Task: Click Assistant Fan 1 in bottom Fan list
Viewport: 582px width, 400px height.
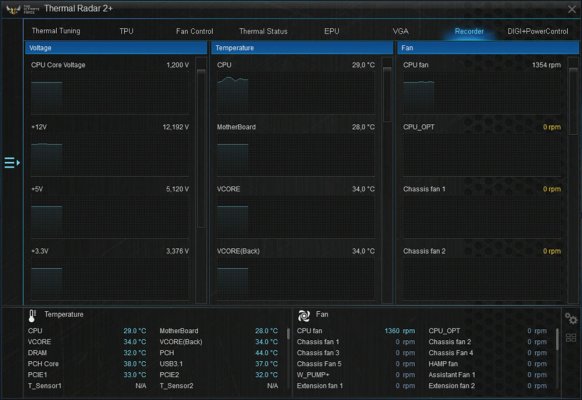Action: click(452, 375)
